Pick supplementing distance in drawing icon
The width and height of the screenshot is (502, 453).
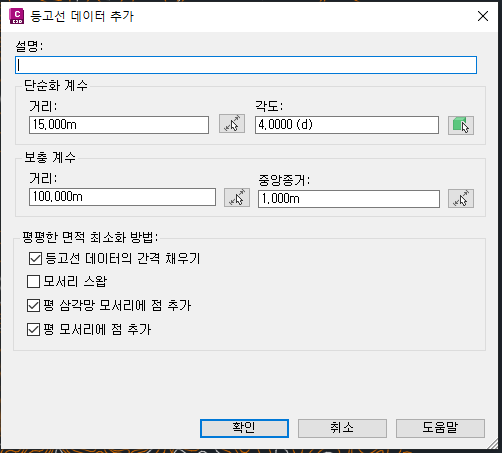[x=237, y=198]
